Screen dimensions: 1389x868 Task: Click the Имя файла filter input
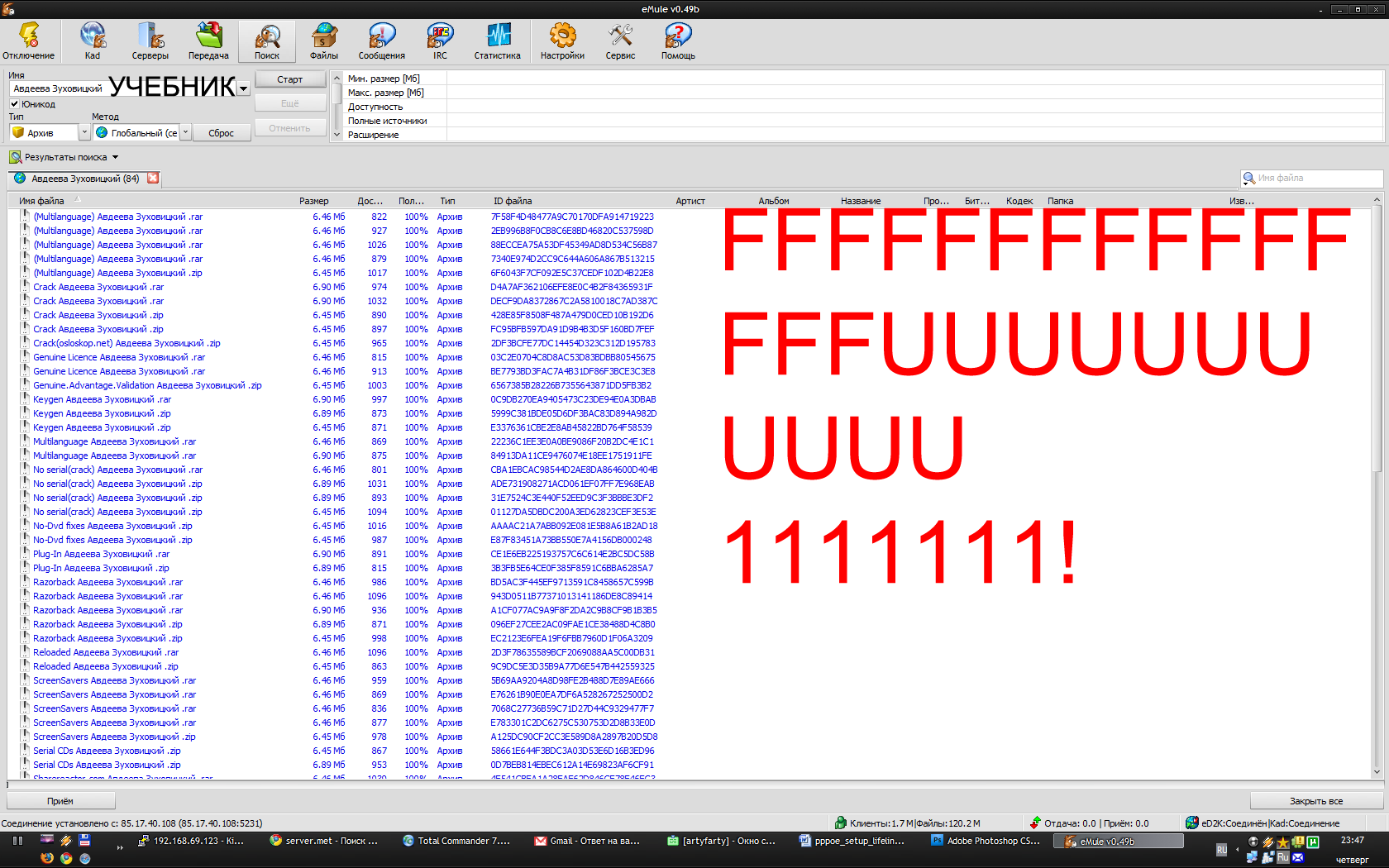tap(1318, 178)
